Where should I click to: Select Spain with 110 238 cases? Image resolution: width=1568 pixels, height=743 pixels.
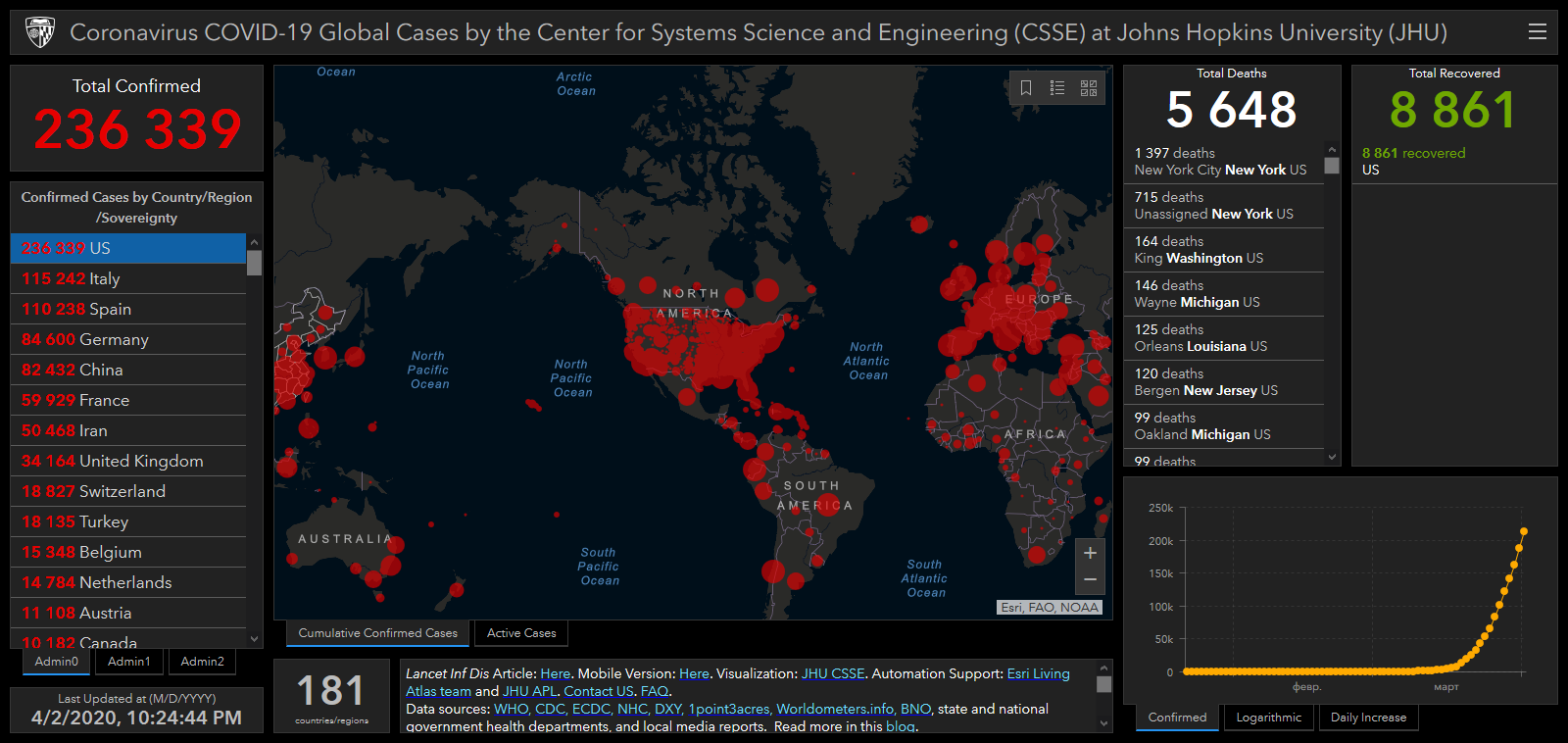point(128,309)
